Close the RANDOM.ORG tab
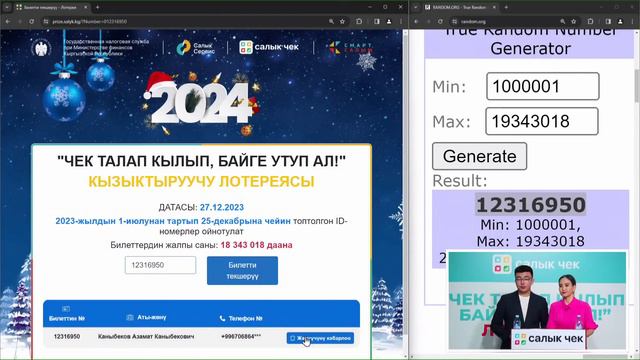The image size is (640, 360). pos(494,7)
